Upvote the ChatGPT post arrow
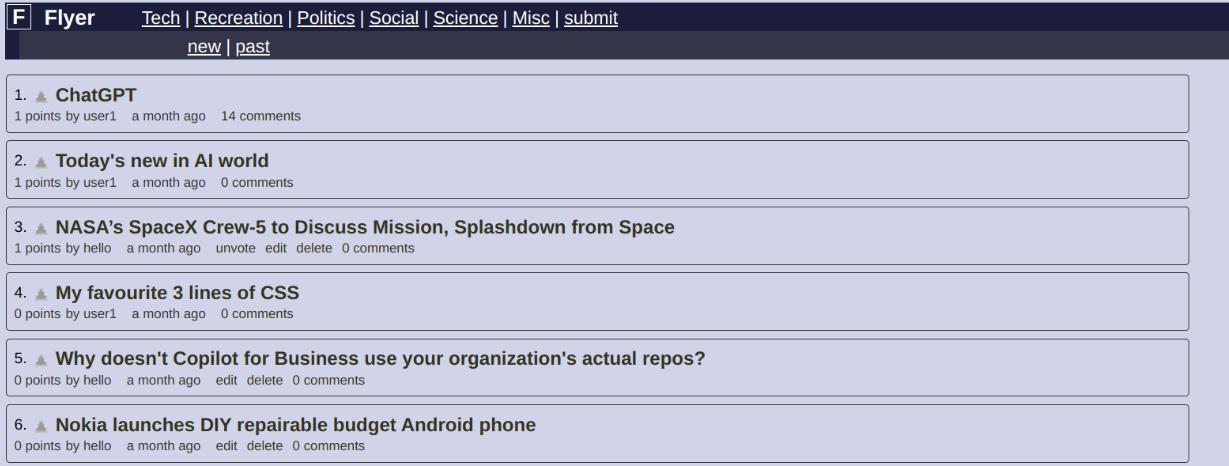This screenshot has width=1229, height=466. point(41,97)
